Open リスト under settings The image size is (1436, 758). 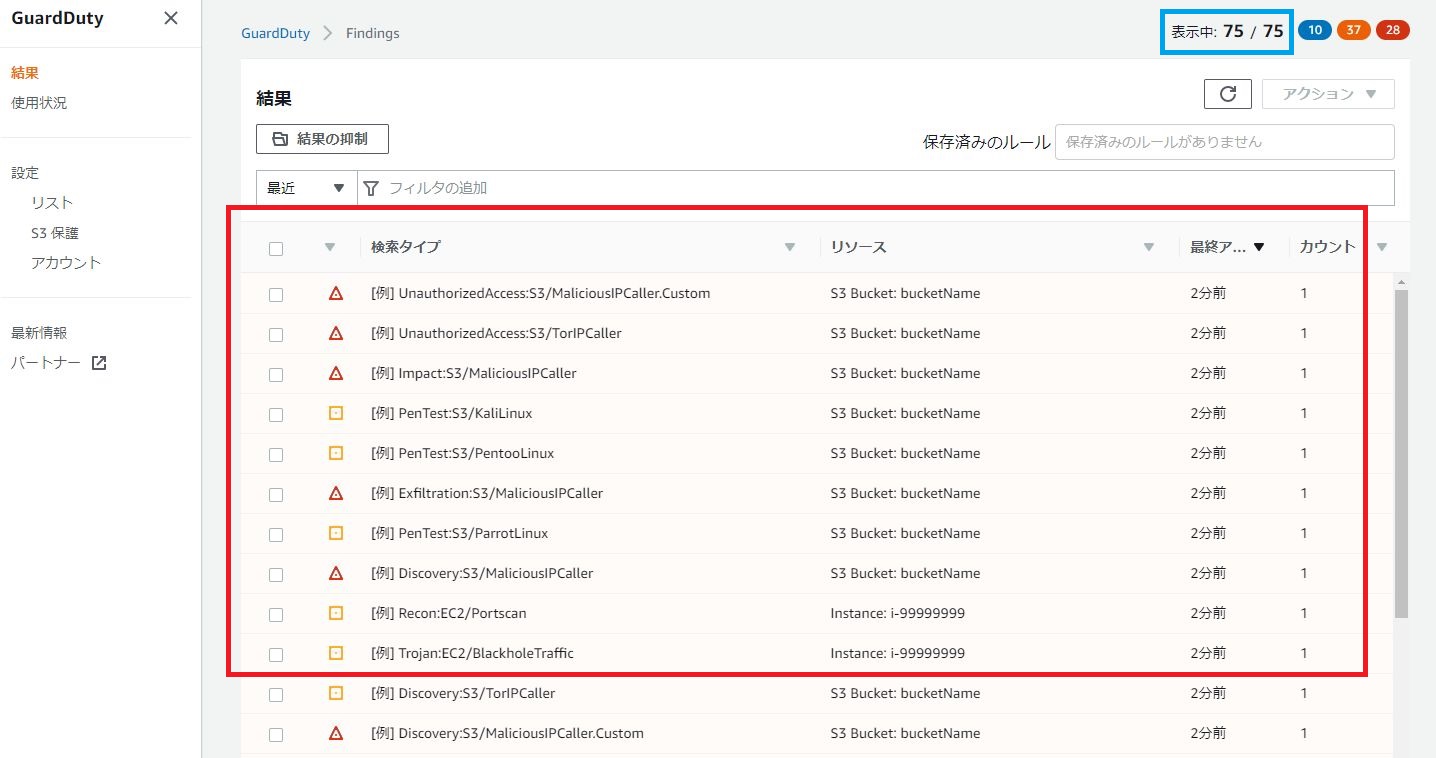point(52,203)
